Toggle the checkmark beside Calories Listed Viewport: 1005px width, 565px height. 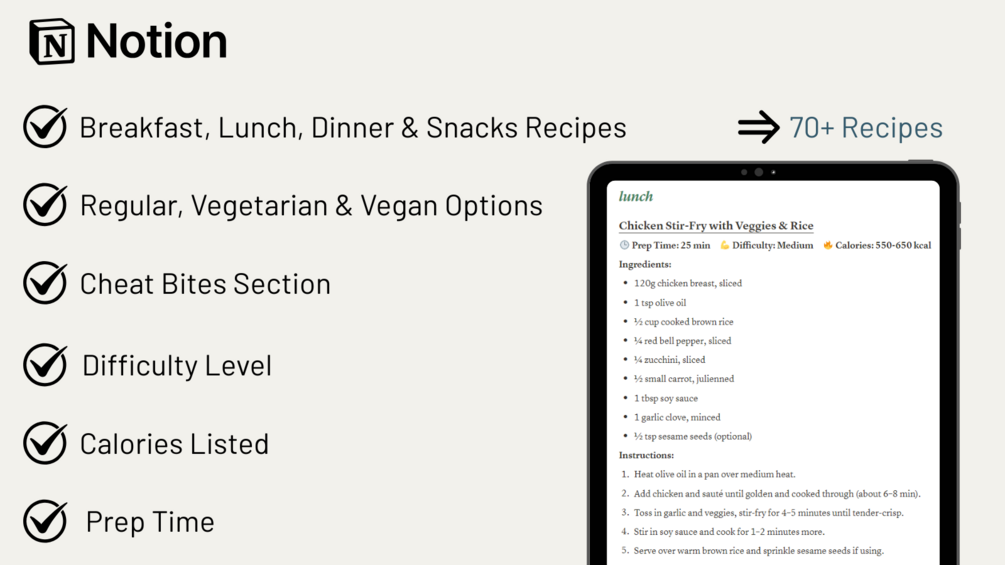coord(45,443)
